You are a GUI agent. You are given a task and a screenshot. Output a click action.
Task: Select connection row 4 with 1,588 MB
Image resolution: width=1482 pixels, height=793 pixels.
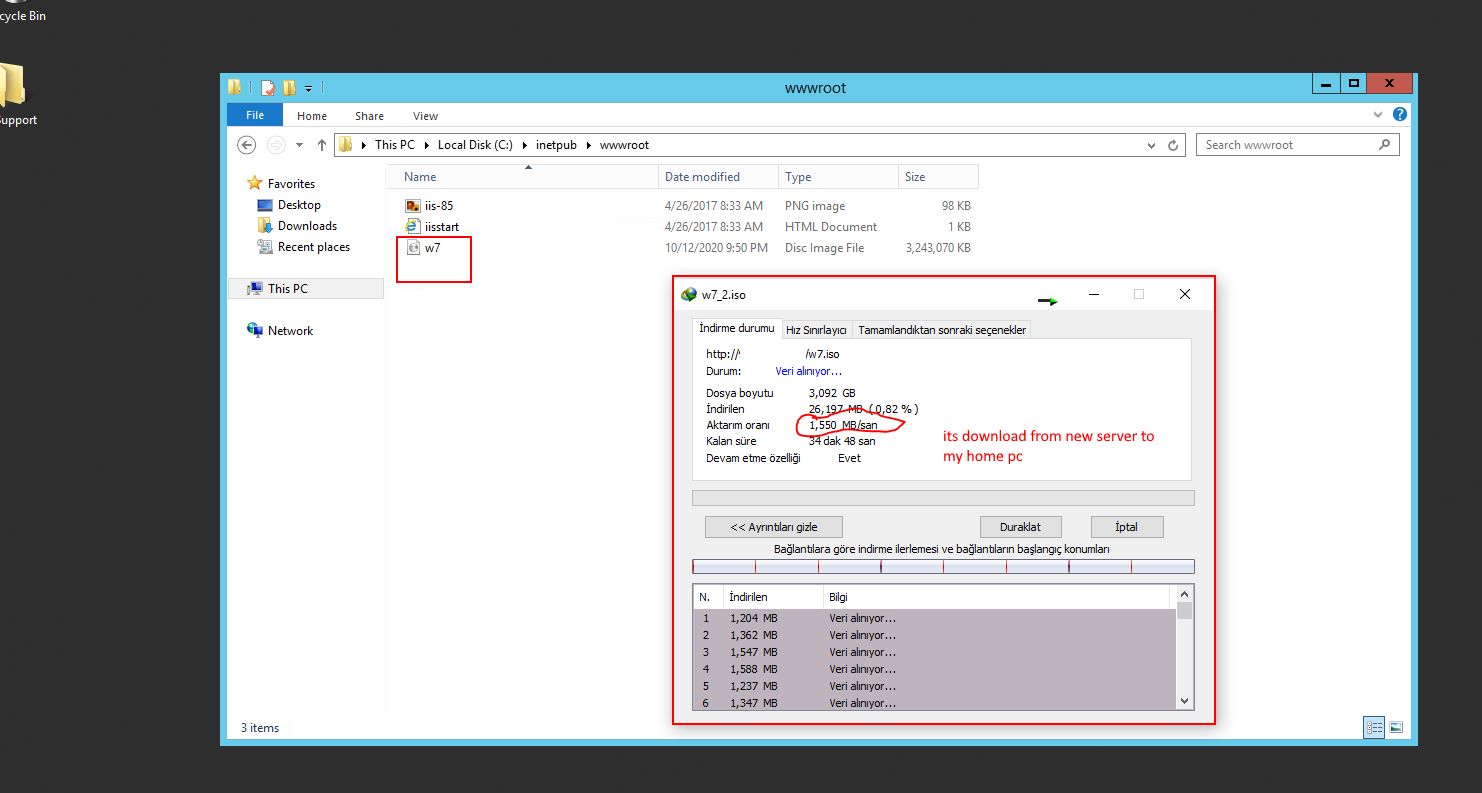click(x=935, y=669)
